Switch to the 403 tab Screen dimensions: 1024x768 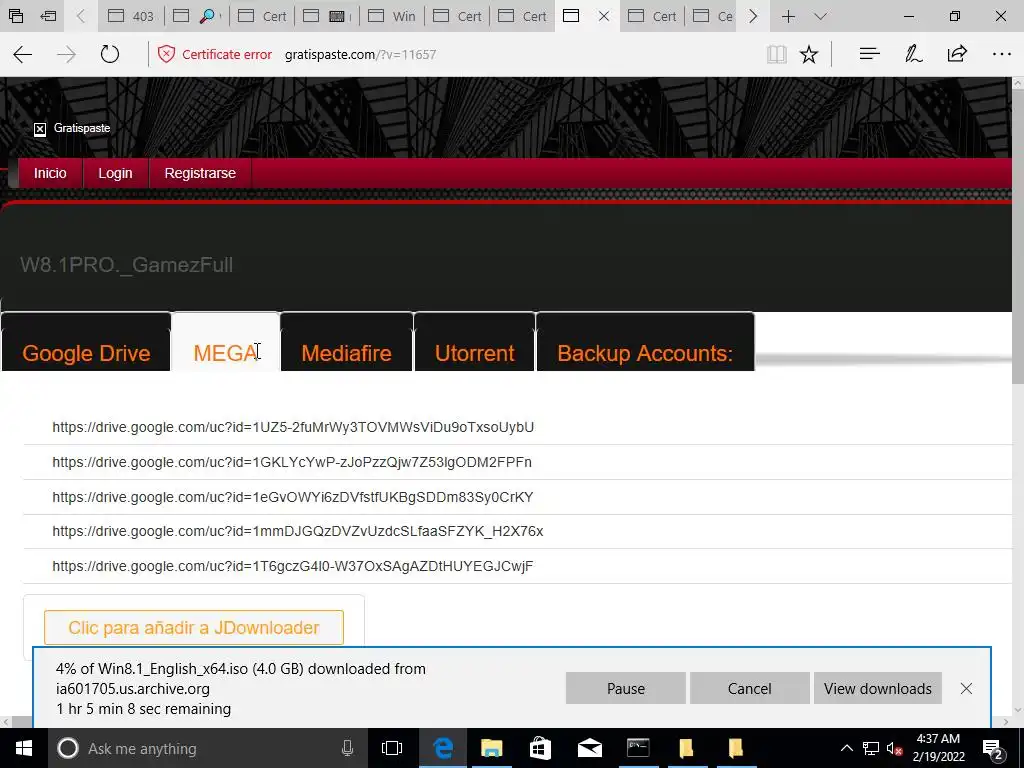click(x=131, y=16)
